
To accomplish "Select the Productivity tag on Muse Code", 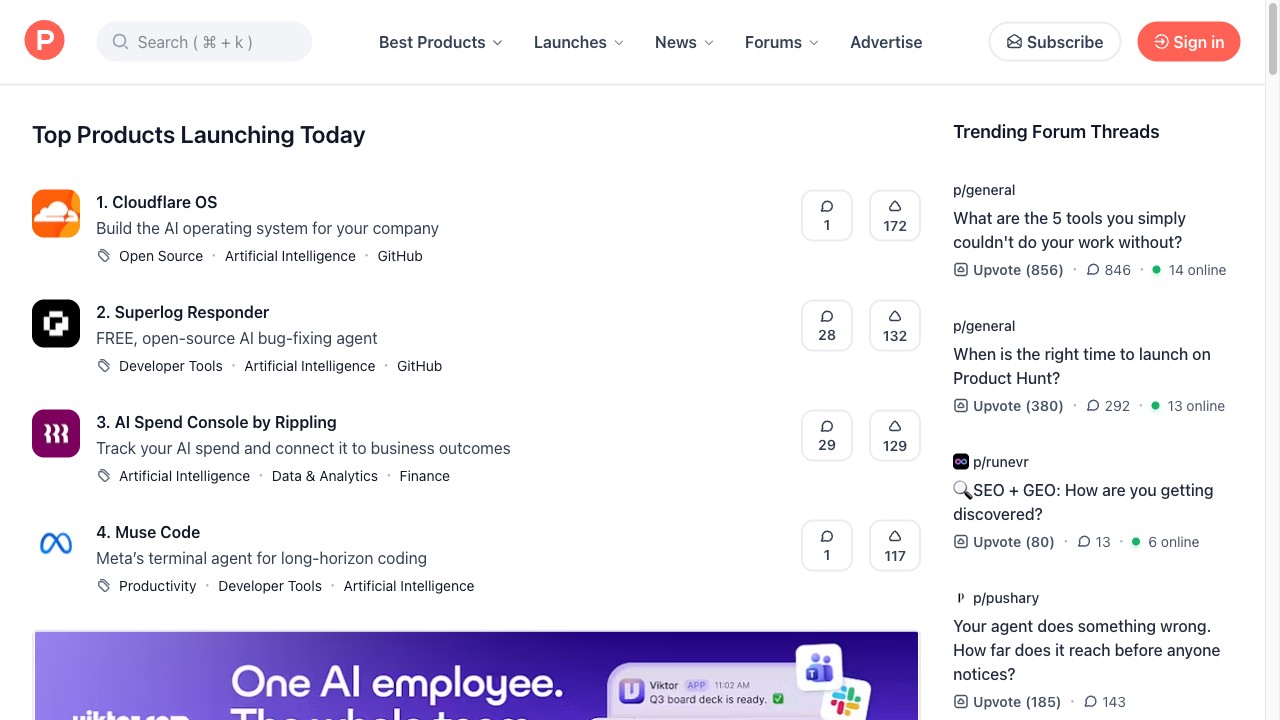I will point(158,586).
